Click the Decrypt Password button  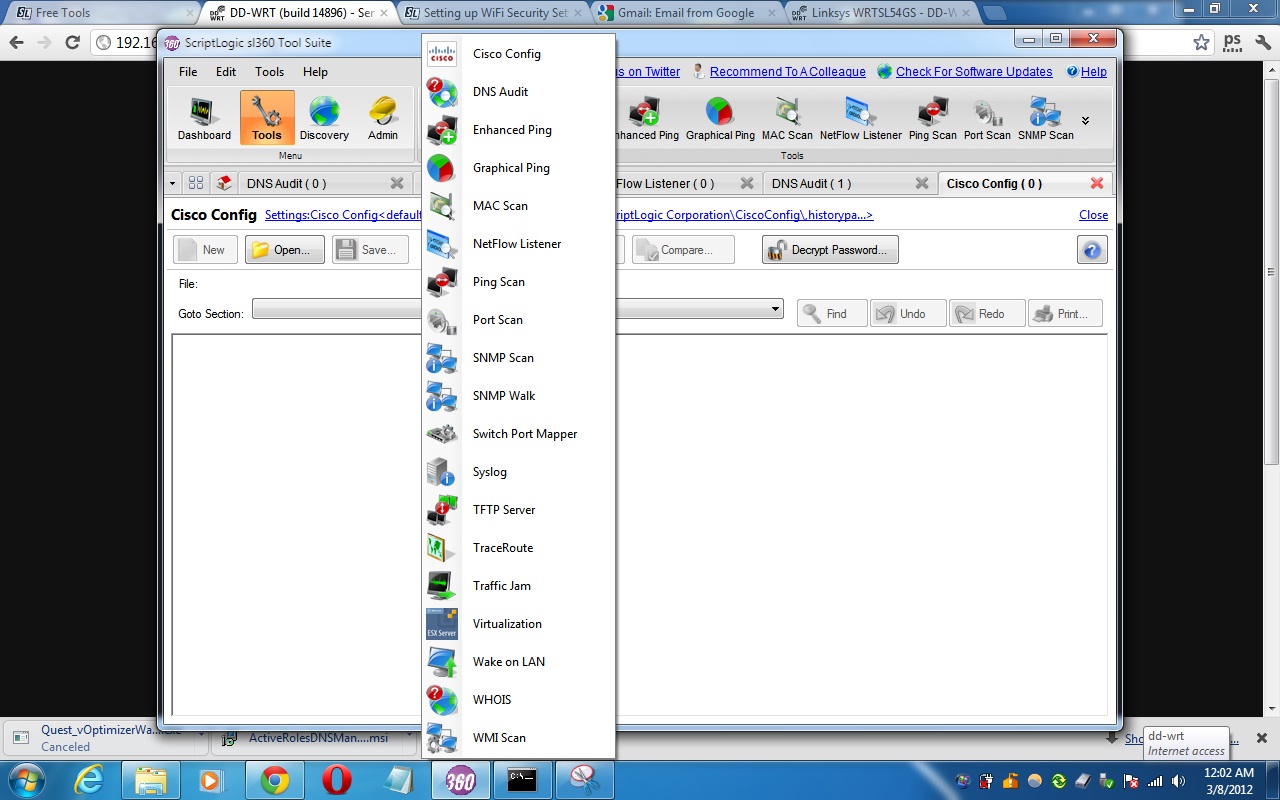click(x=829, y=249)
